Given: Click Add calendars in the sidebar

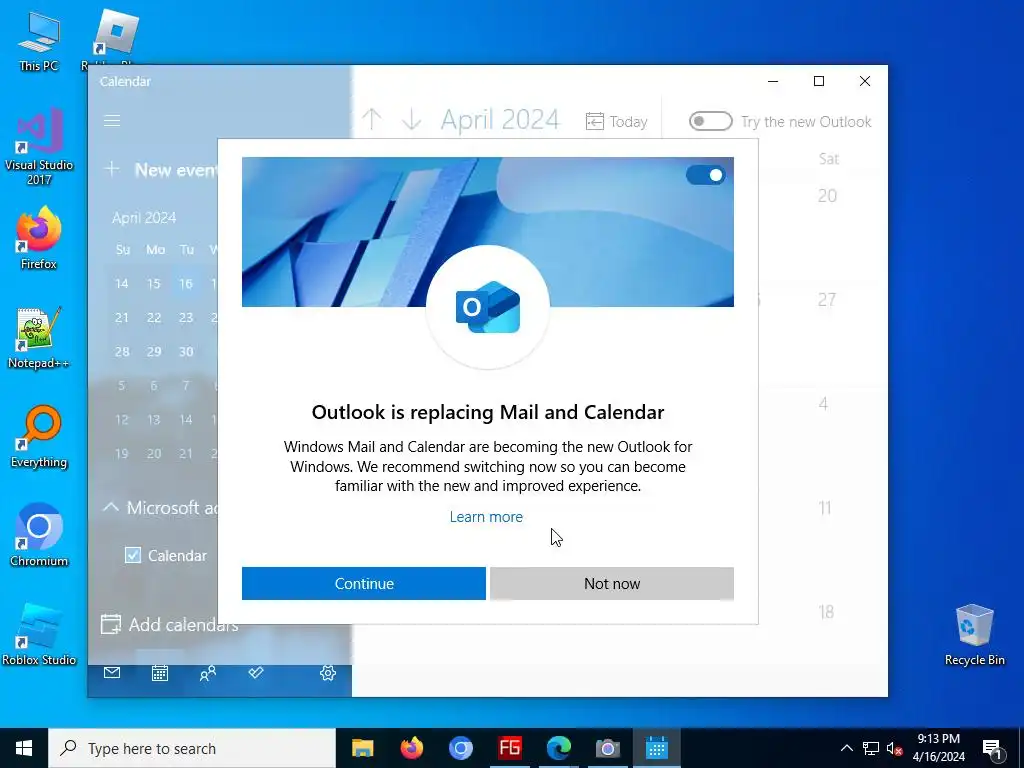Looking at the screenshot, I should [x=170, y=624].
